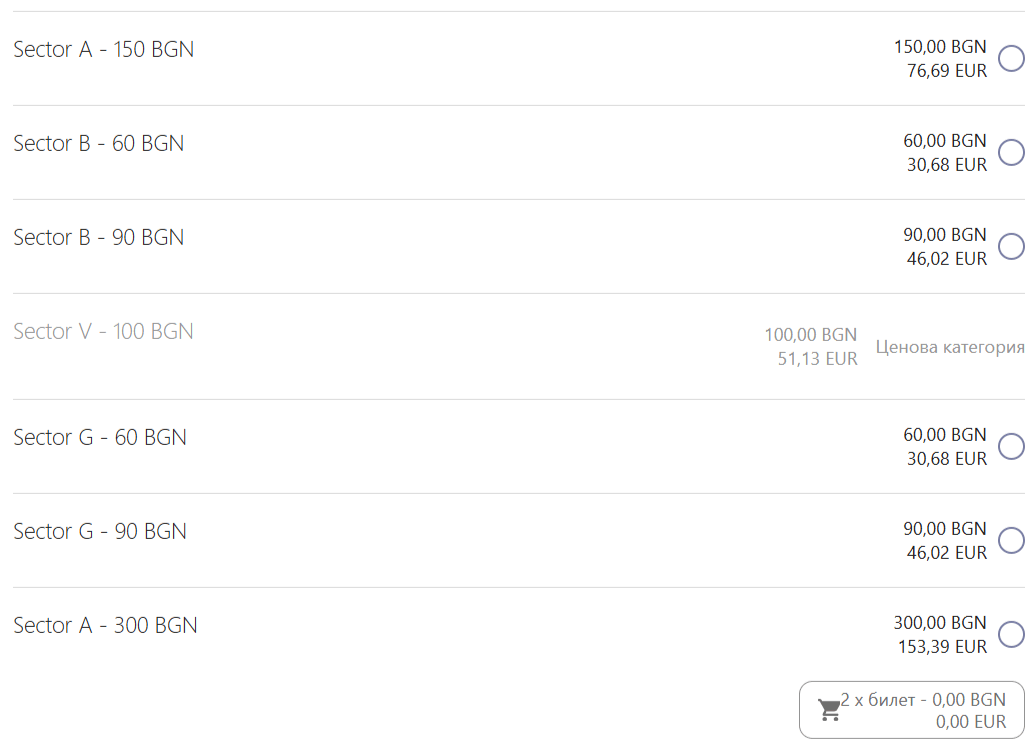
Task: Choose the Sector G 90 BGN radio option
Action: pos(1011,541)
